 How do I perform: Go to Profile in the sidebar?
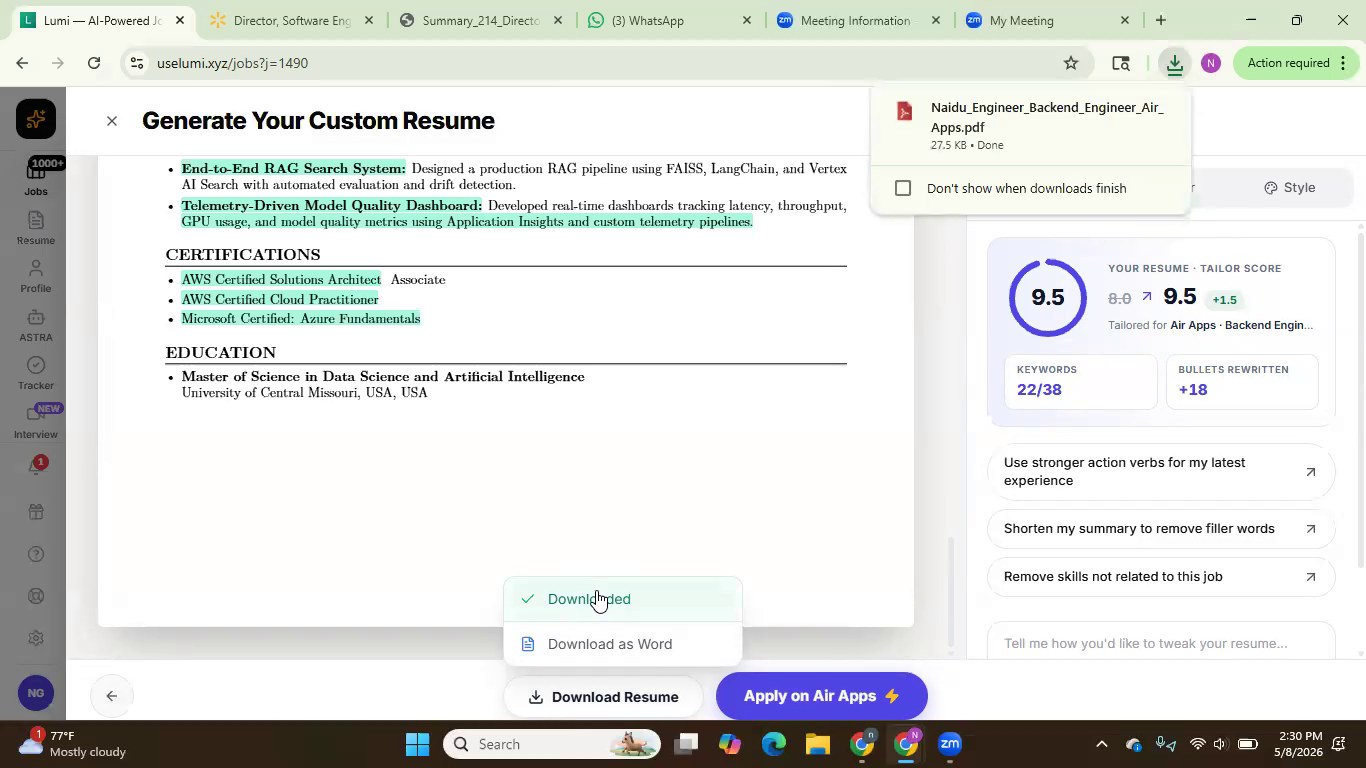(x=35, y=277)
